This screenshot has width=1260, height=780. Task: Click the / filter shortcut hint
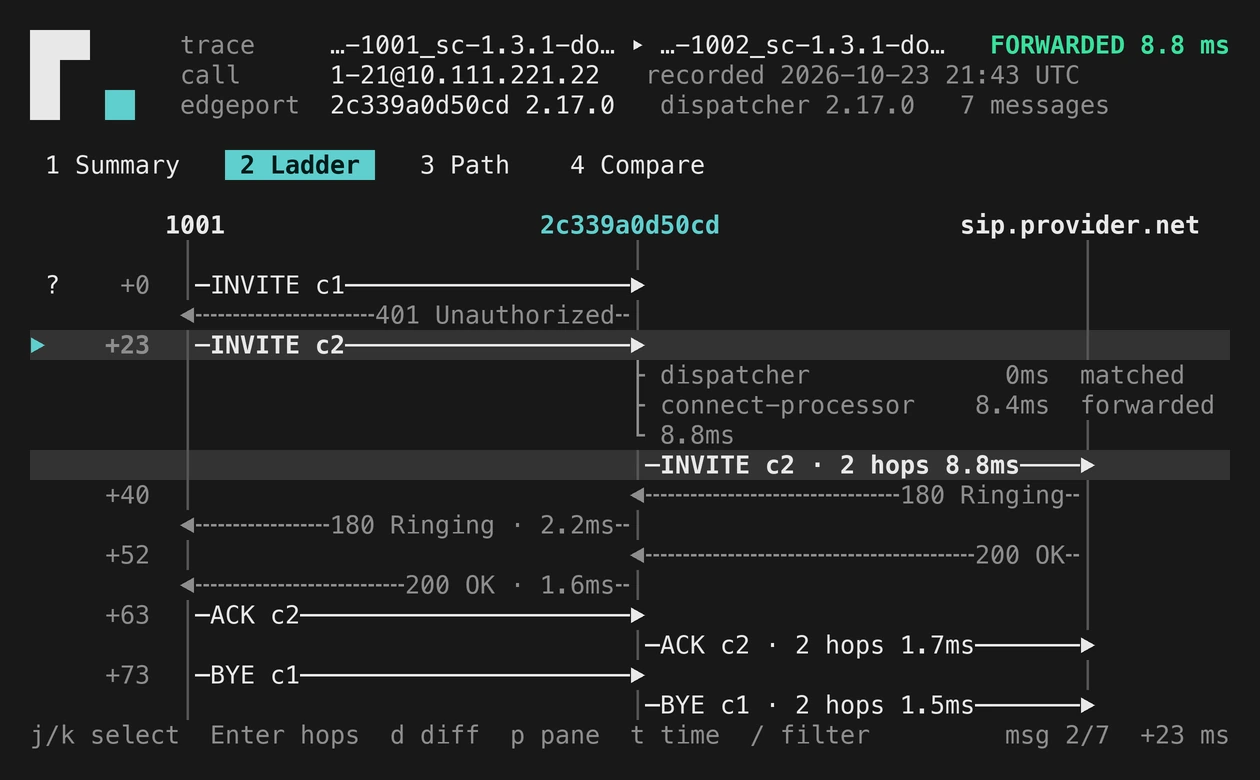[810, 735]
